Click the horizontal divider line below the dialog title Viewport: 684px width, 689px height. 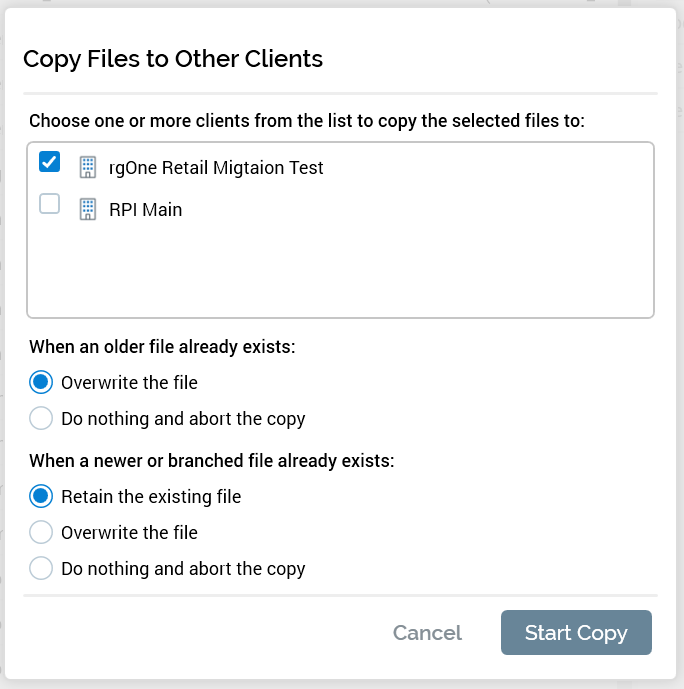tap(340, 93)
